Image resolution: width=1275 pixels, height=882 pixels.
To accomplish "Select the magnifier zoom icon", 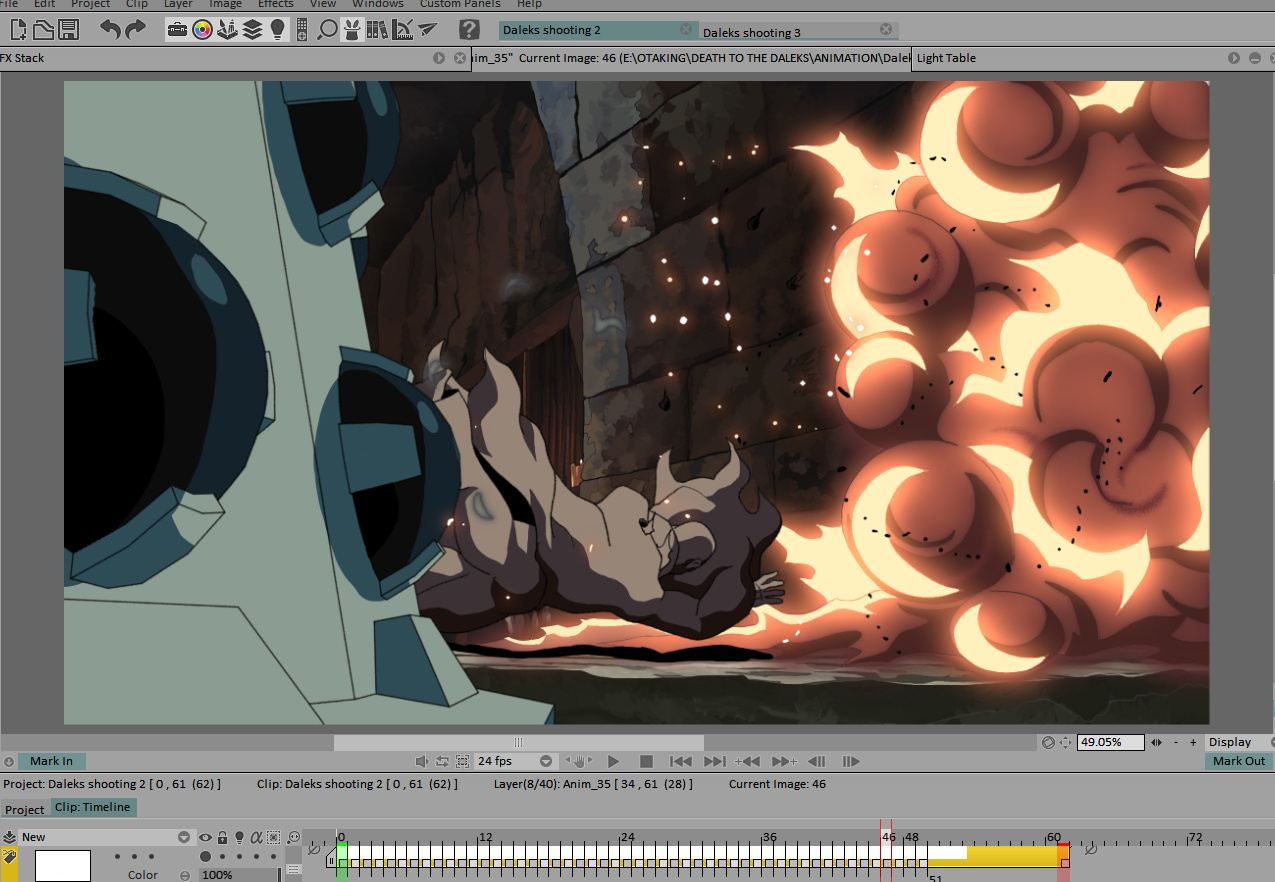I will (x=328, y=30).
